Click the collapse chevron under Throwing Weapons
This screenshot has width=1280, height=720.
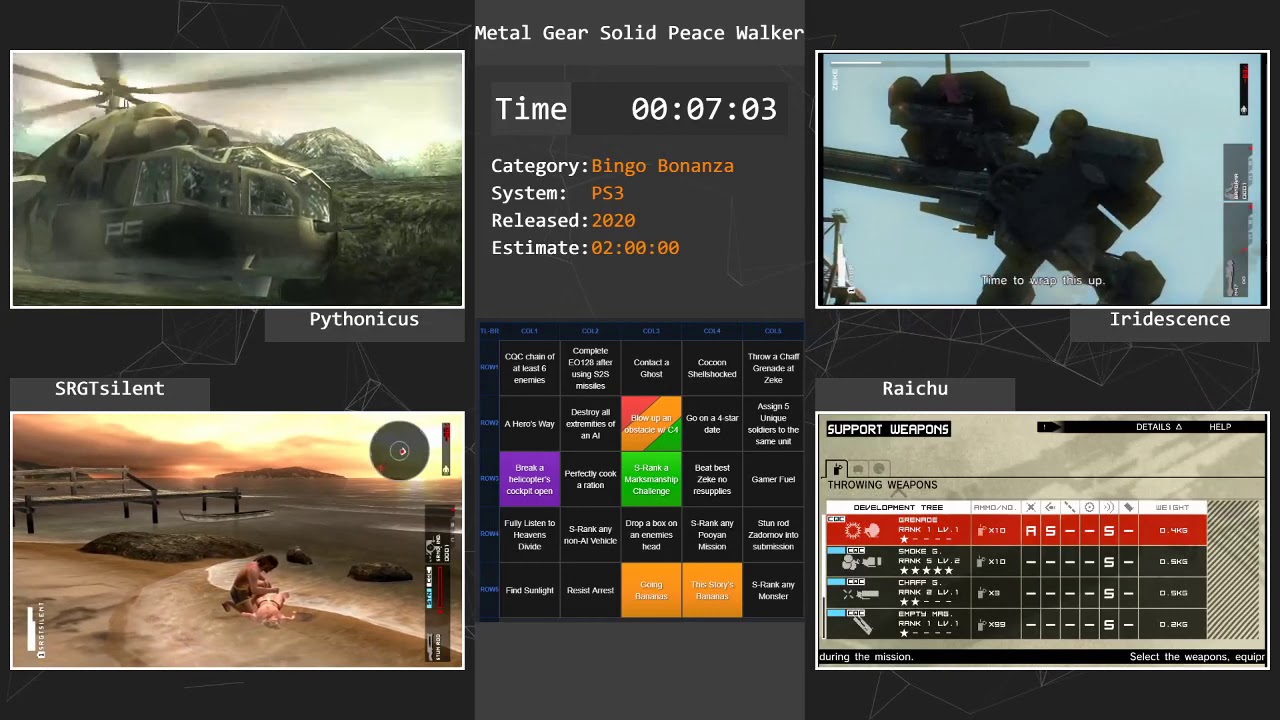coord(898,494)
